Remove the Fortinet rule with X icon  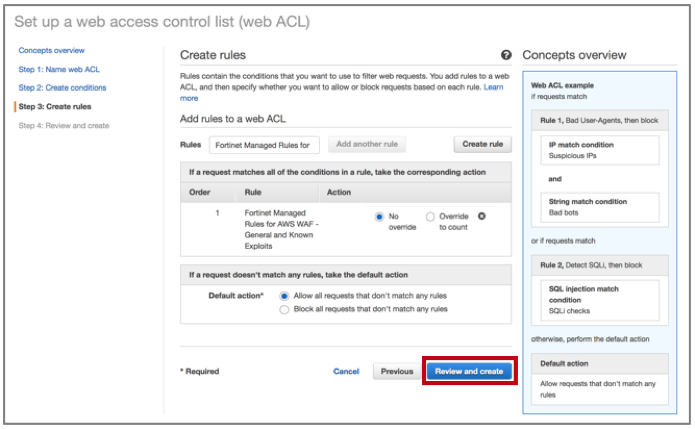click(x=482, y=216)
